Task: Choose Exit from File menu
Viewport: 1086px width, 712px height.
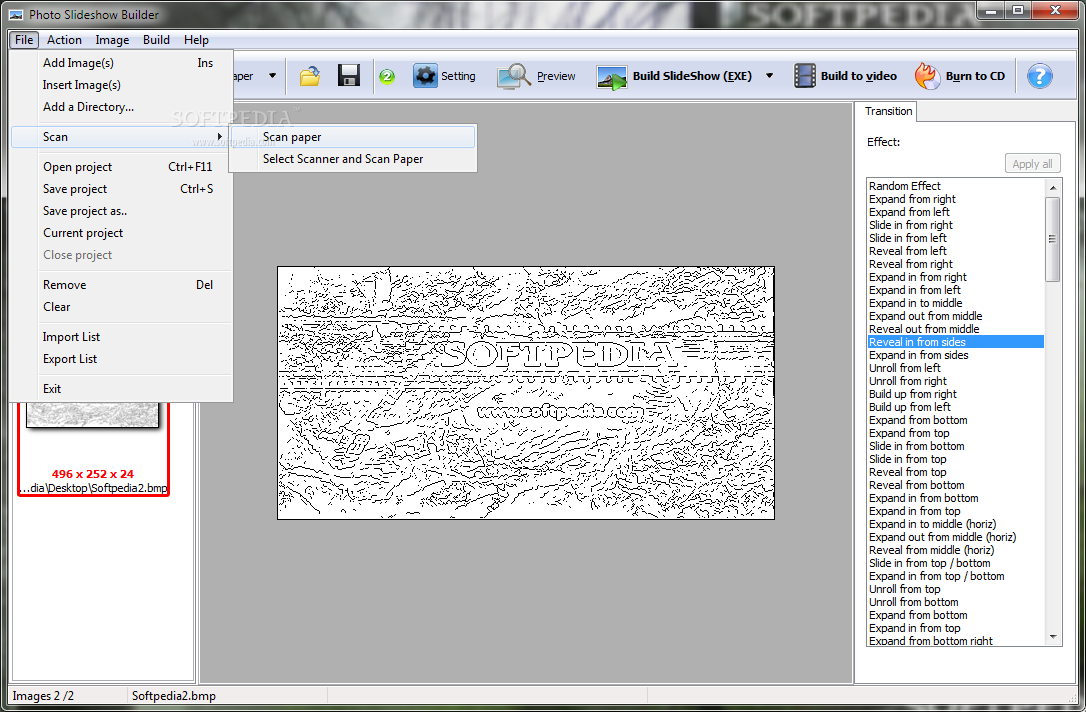Action: (x=122, y=389)
